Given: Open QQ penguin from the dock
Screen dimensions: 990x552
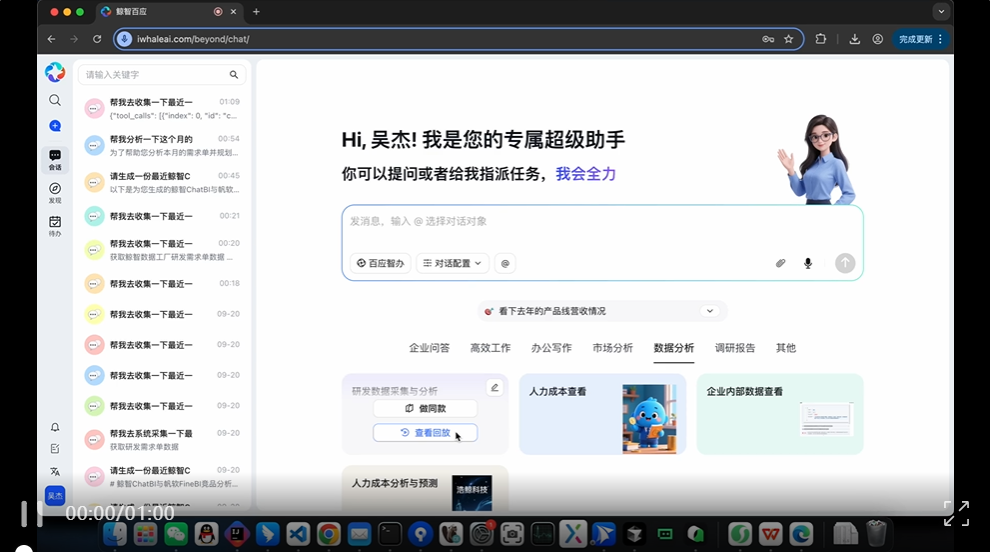Looking at the screenshot, I should 206,534.
